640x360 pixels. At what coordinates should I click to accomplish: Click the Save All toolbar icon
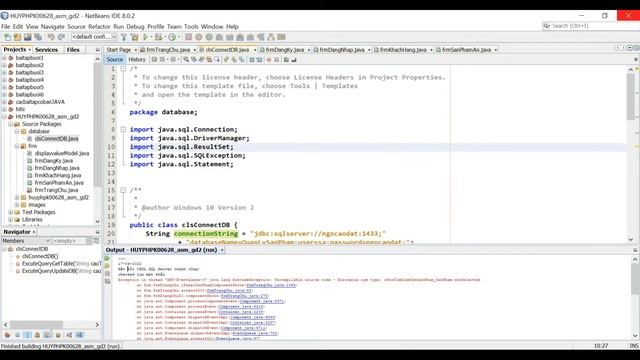point(38,37)
